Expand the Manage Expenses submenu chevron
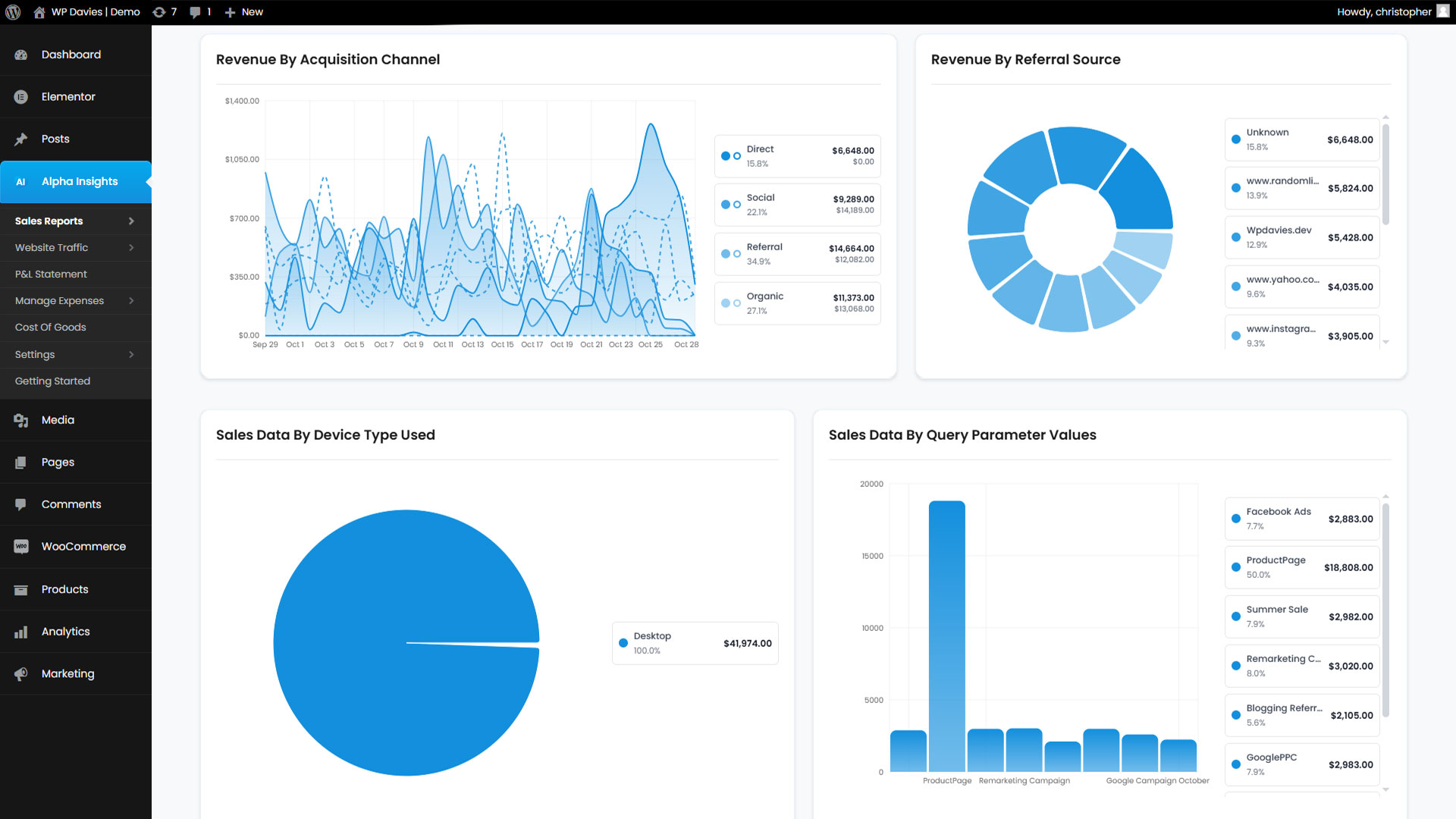Image resolution: width=1456 pixels, height=819 pixels. (131, 301)
